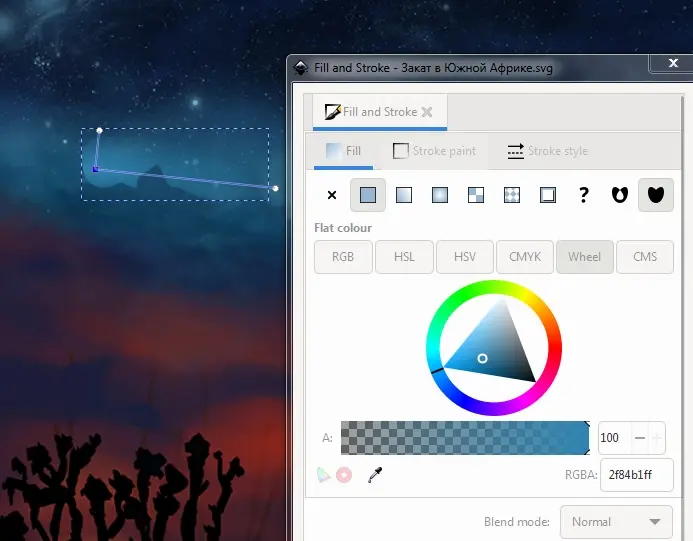Viewport: 693px width, 541px height.
Task: Click the colour-managed gamut icon
Action: coord(324,475)
